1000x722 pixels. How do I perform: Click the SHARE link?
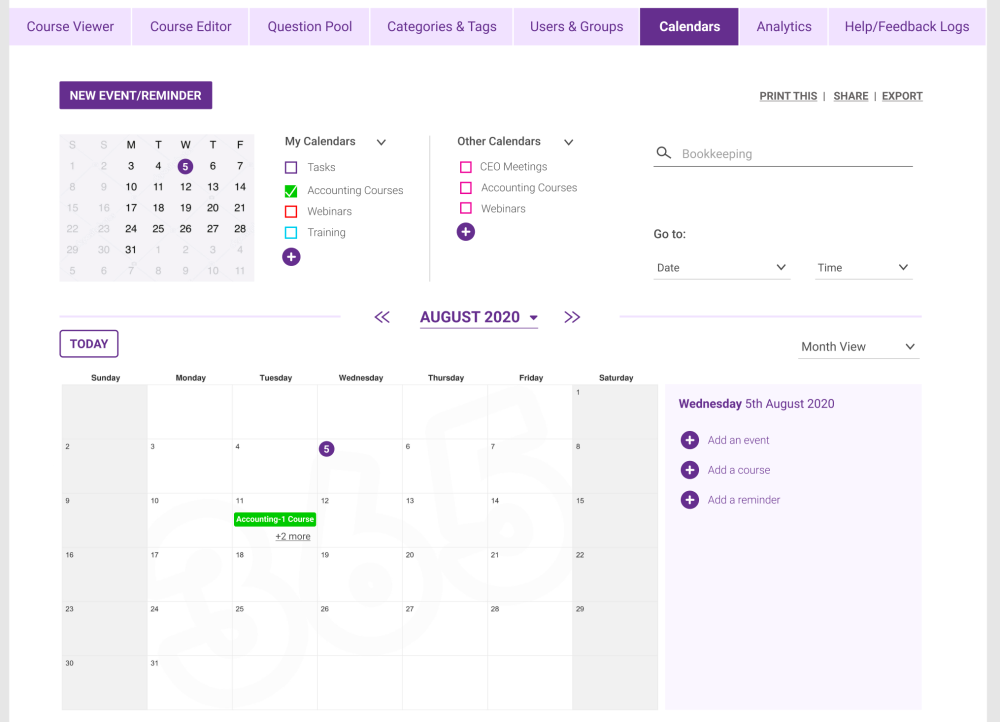click(x=850, y=96)
